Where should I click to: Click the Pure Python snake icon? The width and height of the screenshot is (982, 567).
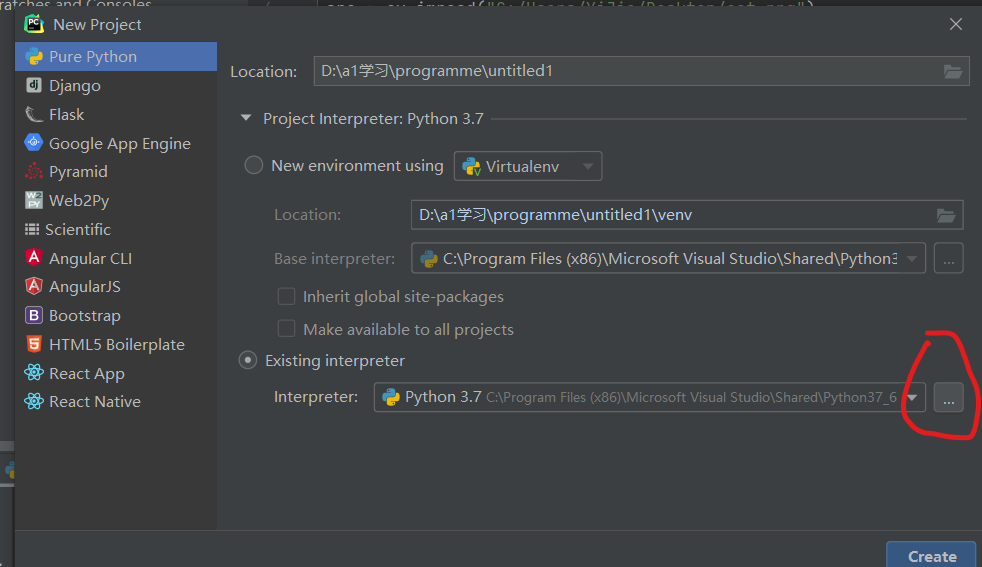(x=34, y=56)
